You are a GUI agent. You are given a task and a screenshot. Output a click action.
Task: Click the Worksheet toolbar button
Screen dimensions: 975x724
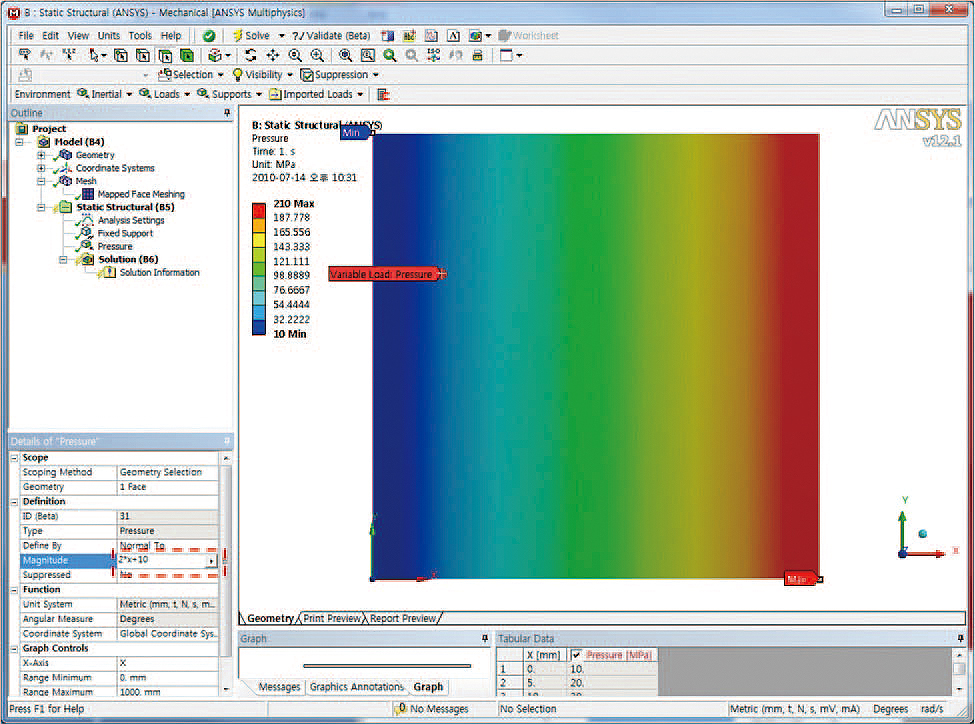529,35
